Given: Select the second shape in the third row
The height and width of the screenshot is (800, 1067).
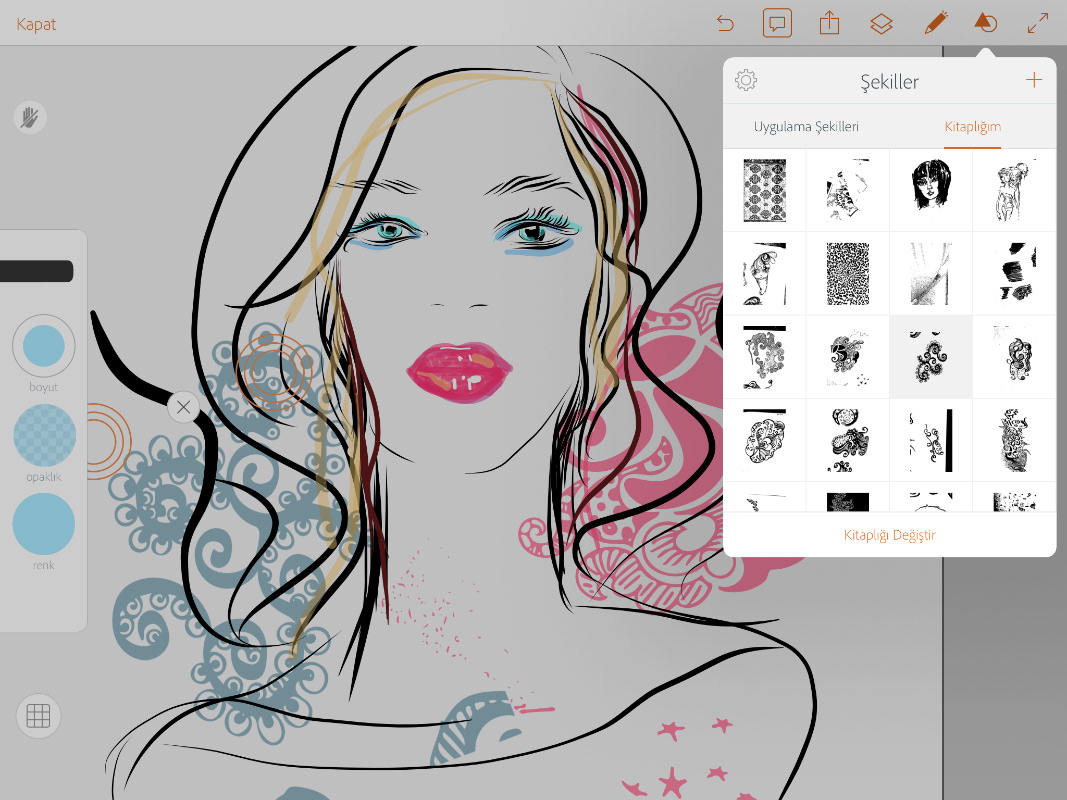Looking at the screenshot, I should tap(847, 357).
